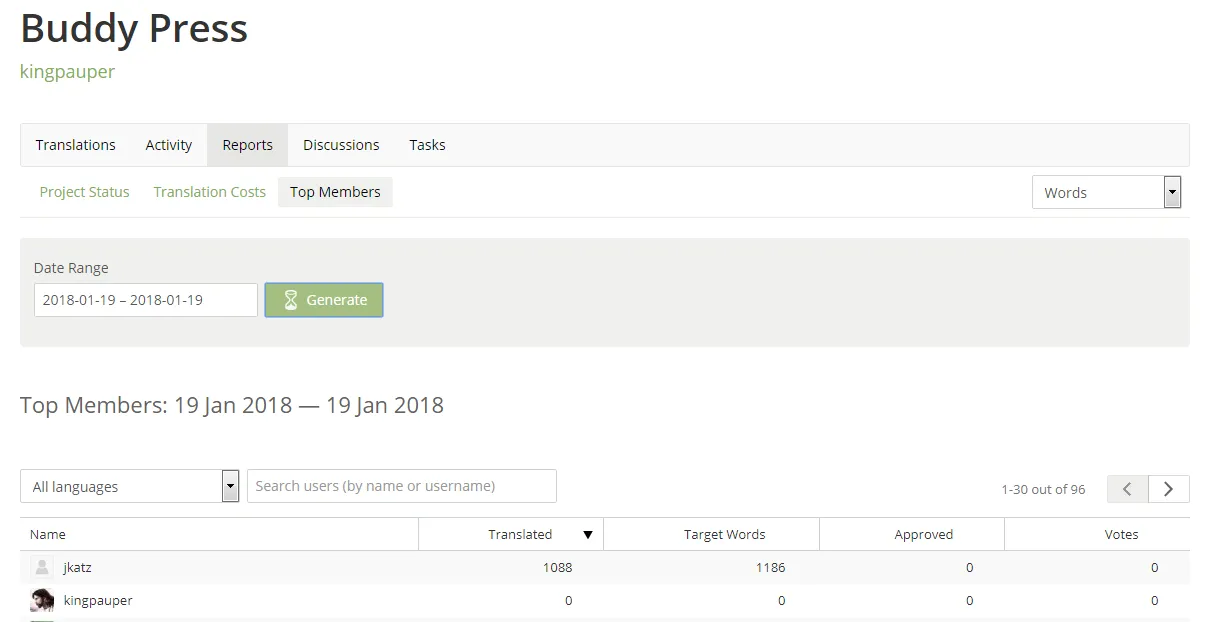This screenshot has width=1208, height=622.
Task: Switch to the Translations tab
Action: 75,145
